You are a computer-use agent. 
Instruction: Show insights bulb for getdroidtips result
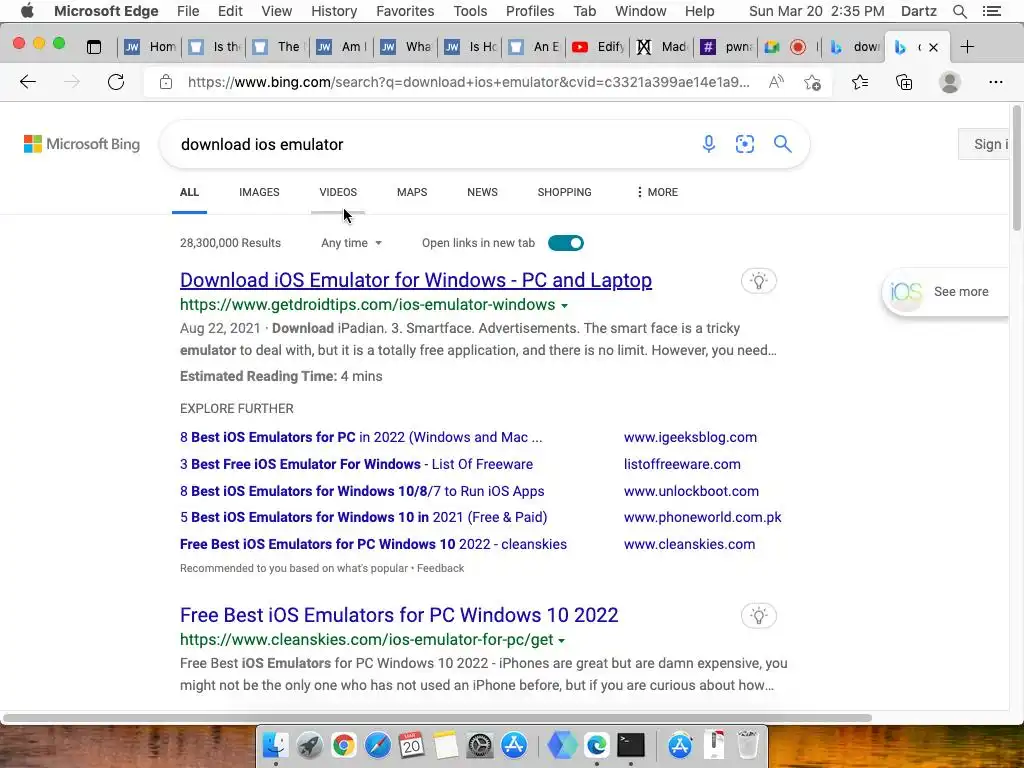758,281
